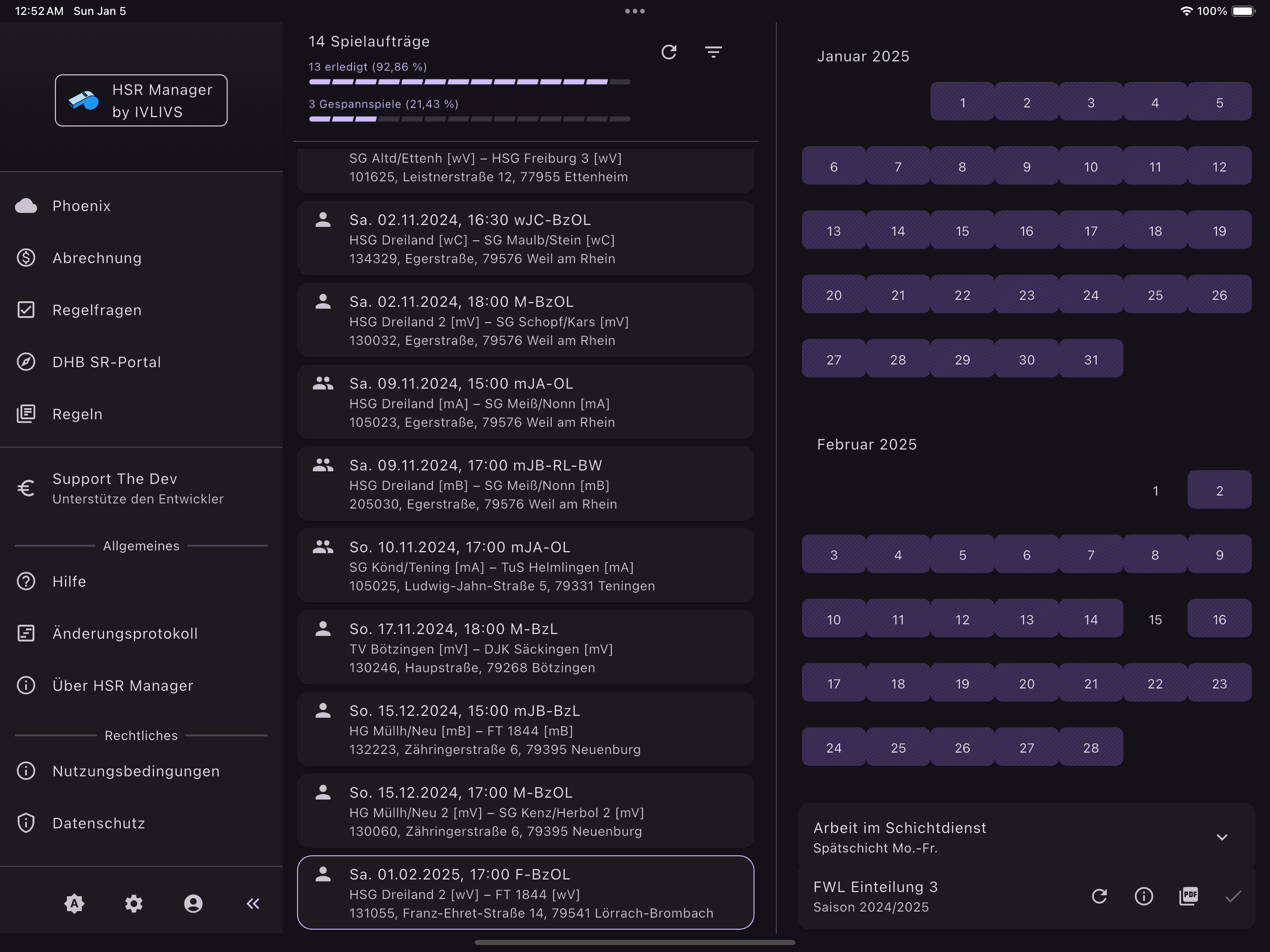Click the Nutzungsbedingungen info icon
The height and width of the screenshot is (952, 1270).
tap(26, 771)
